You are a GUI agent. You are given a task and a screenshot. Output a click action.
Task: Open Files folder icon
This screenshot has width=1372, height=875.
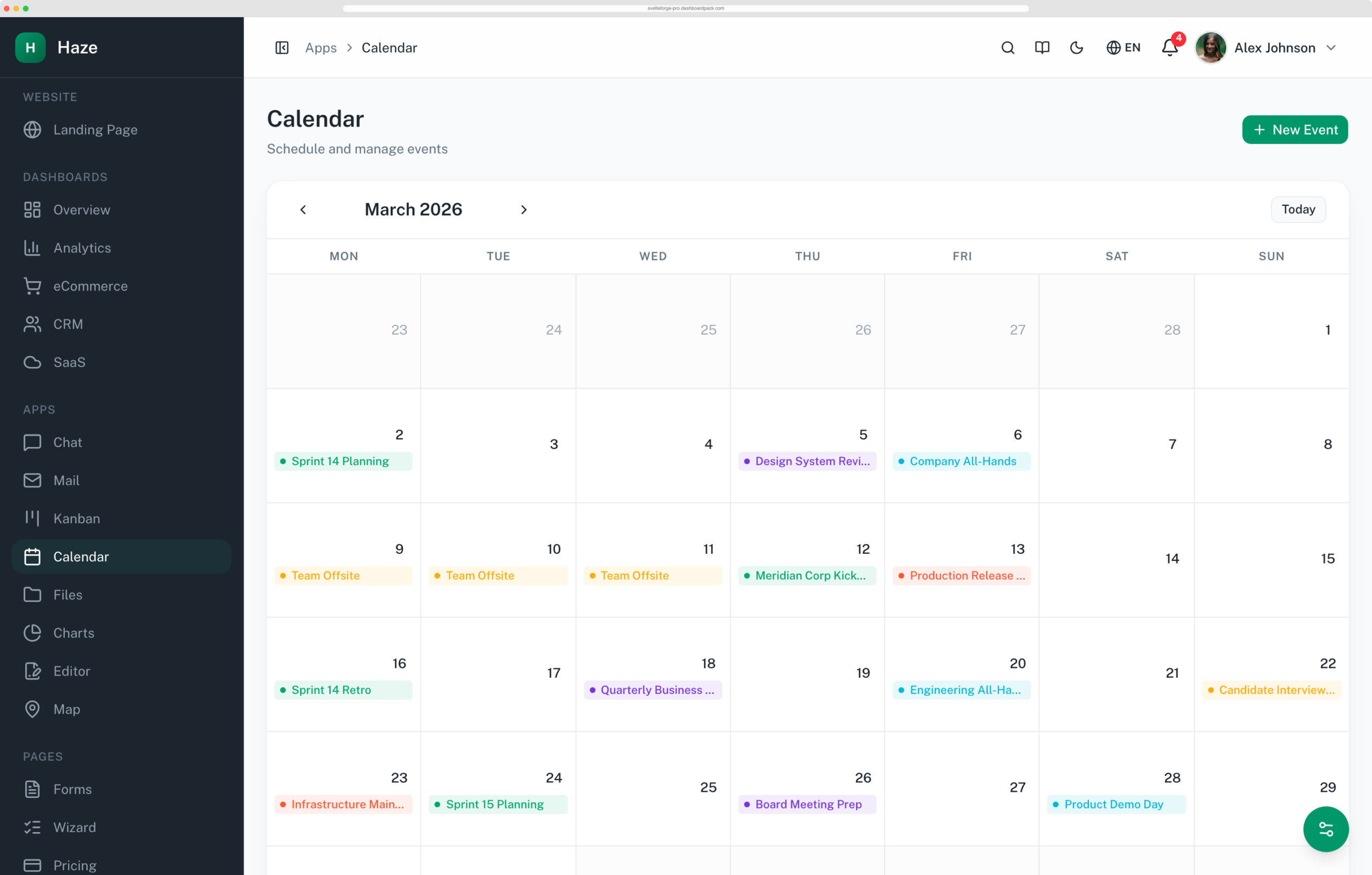pyautogui.click(x=33, y=595)
